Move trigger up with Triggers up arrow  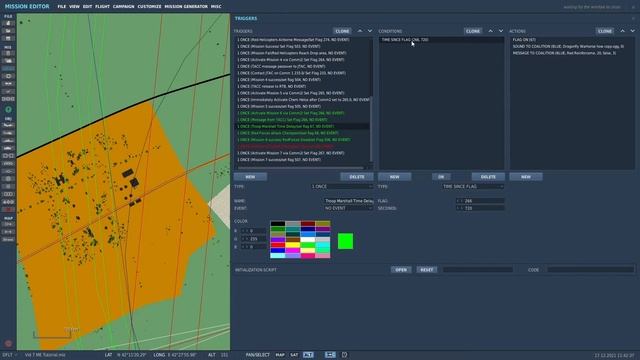click(360, 31)
